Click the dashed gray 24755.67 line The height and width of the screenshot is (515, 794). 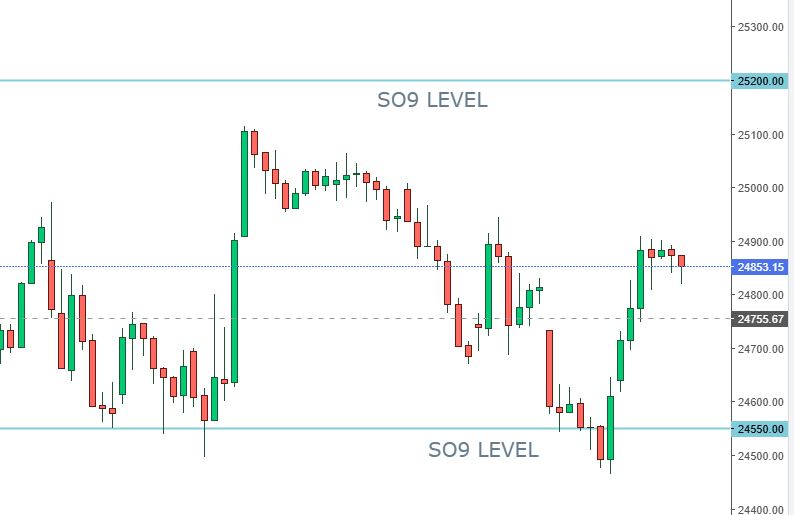click(366, 319)
